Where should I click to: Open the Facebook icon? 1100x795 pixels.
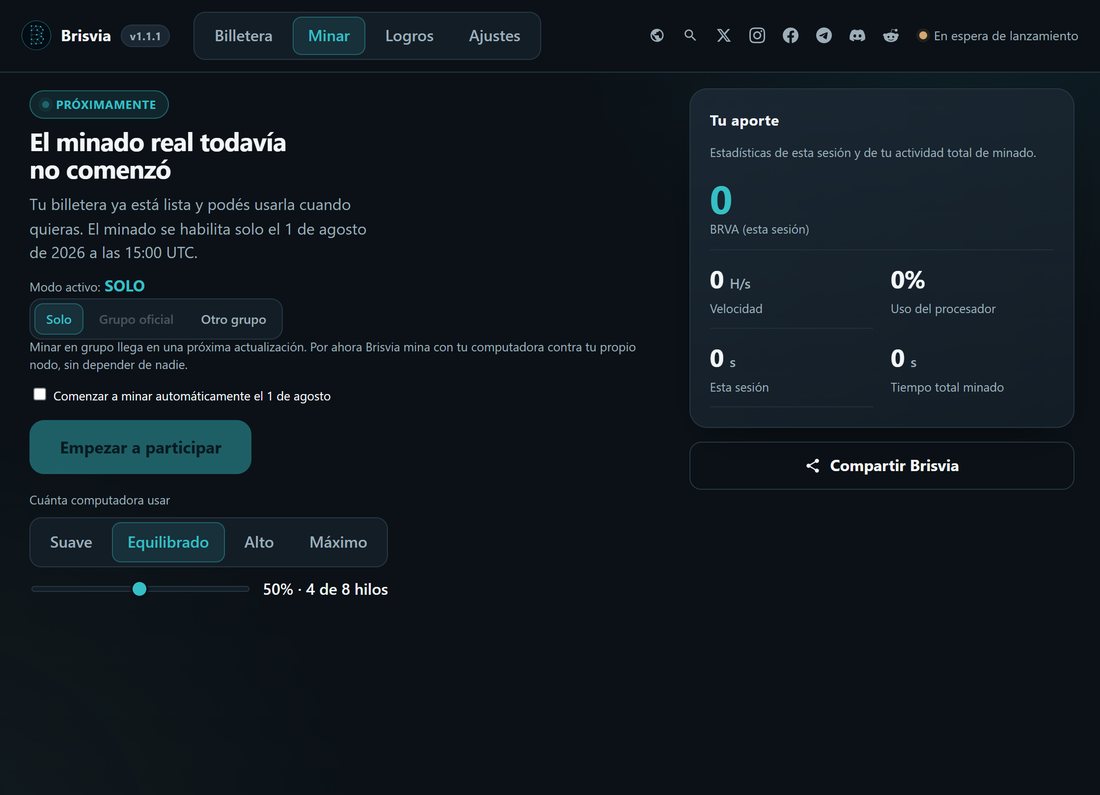[791, 35]
